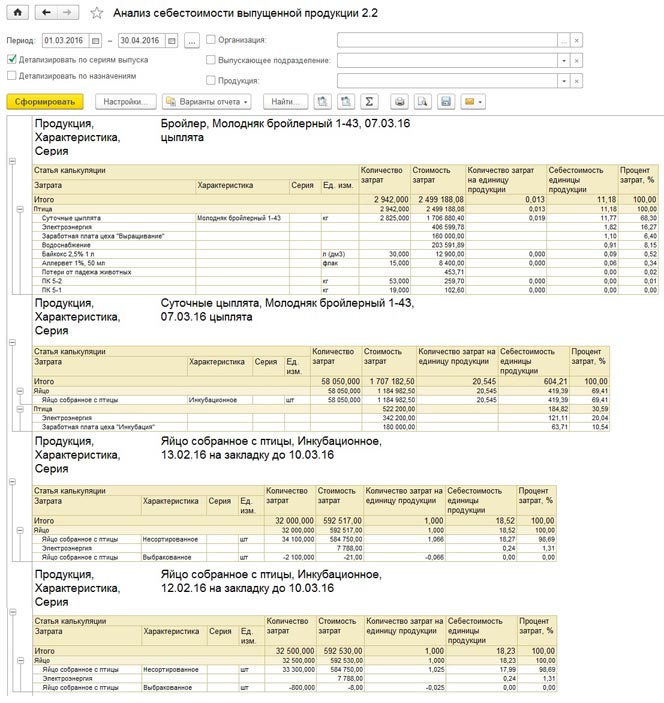Navigate back with the left arrow
This screenshot has width=664, height=703.
point(46,12)
